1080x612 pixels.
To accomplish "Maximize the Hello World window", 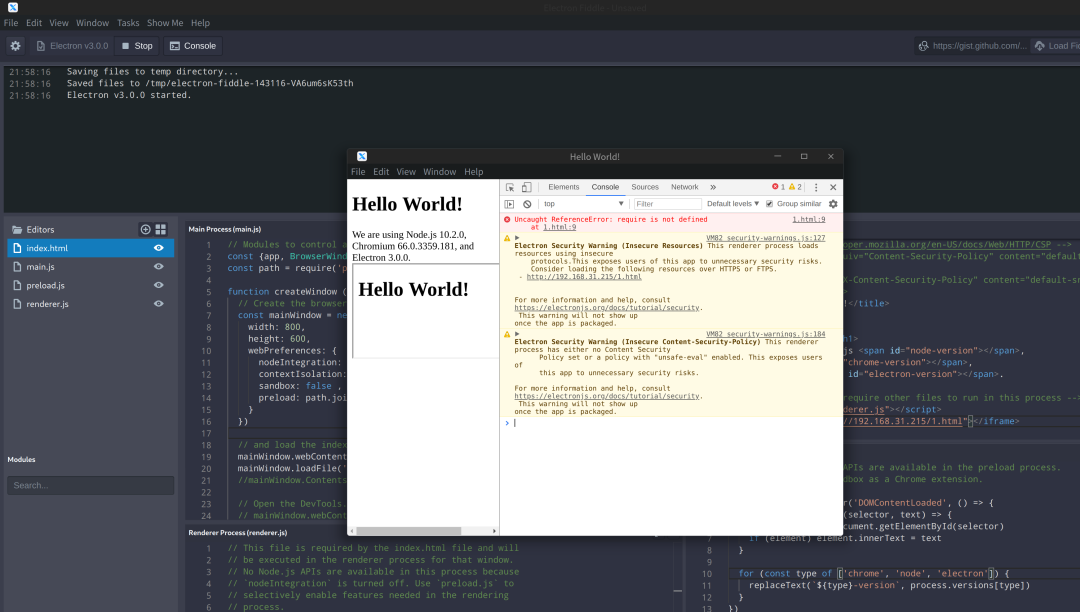I will pyautogui.click(x=804, y=156).
